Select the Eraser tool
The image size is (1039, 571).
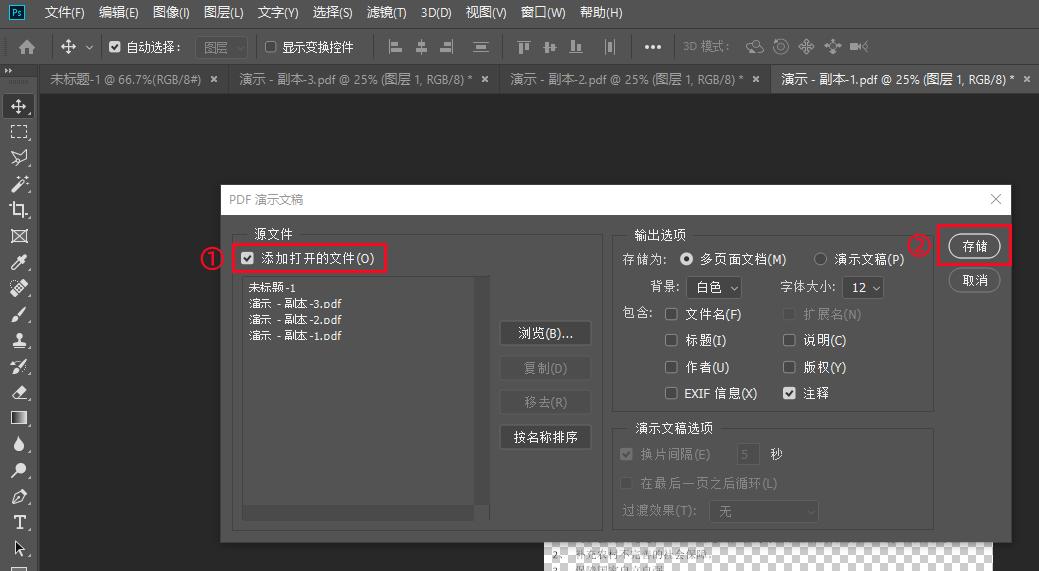(x=19, y=392)
